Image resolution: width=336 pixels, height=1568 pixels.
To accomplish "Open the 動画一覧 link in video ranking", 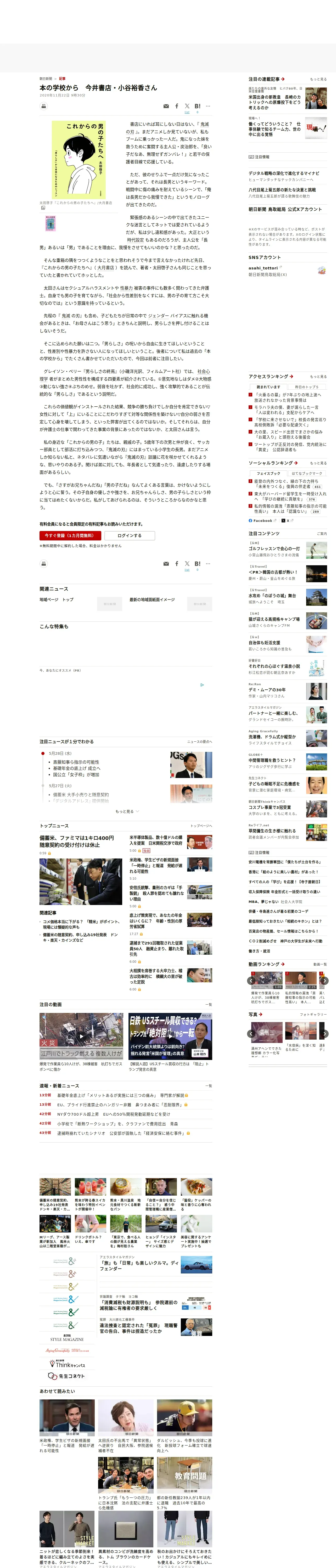I will [320, 964].
